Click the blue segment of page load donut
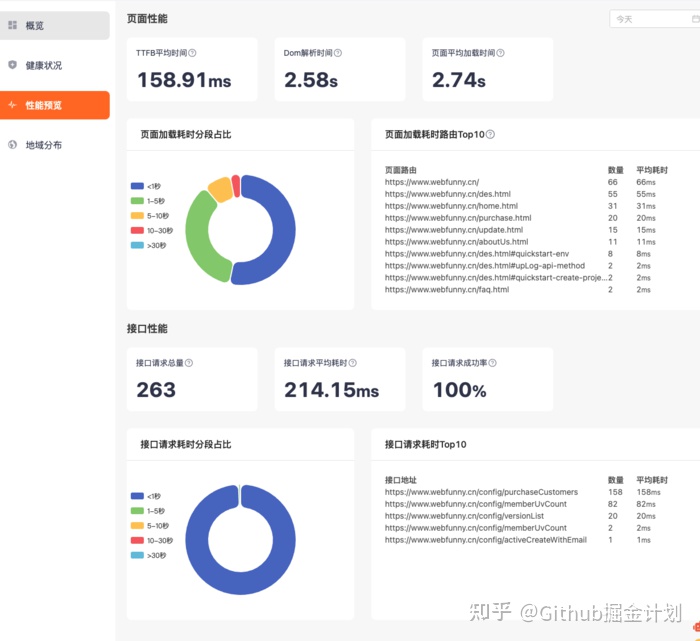700x641 pixels. (x=283, y=230)
